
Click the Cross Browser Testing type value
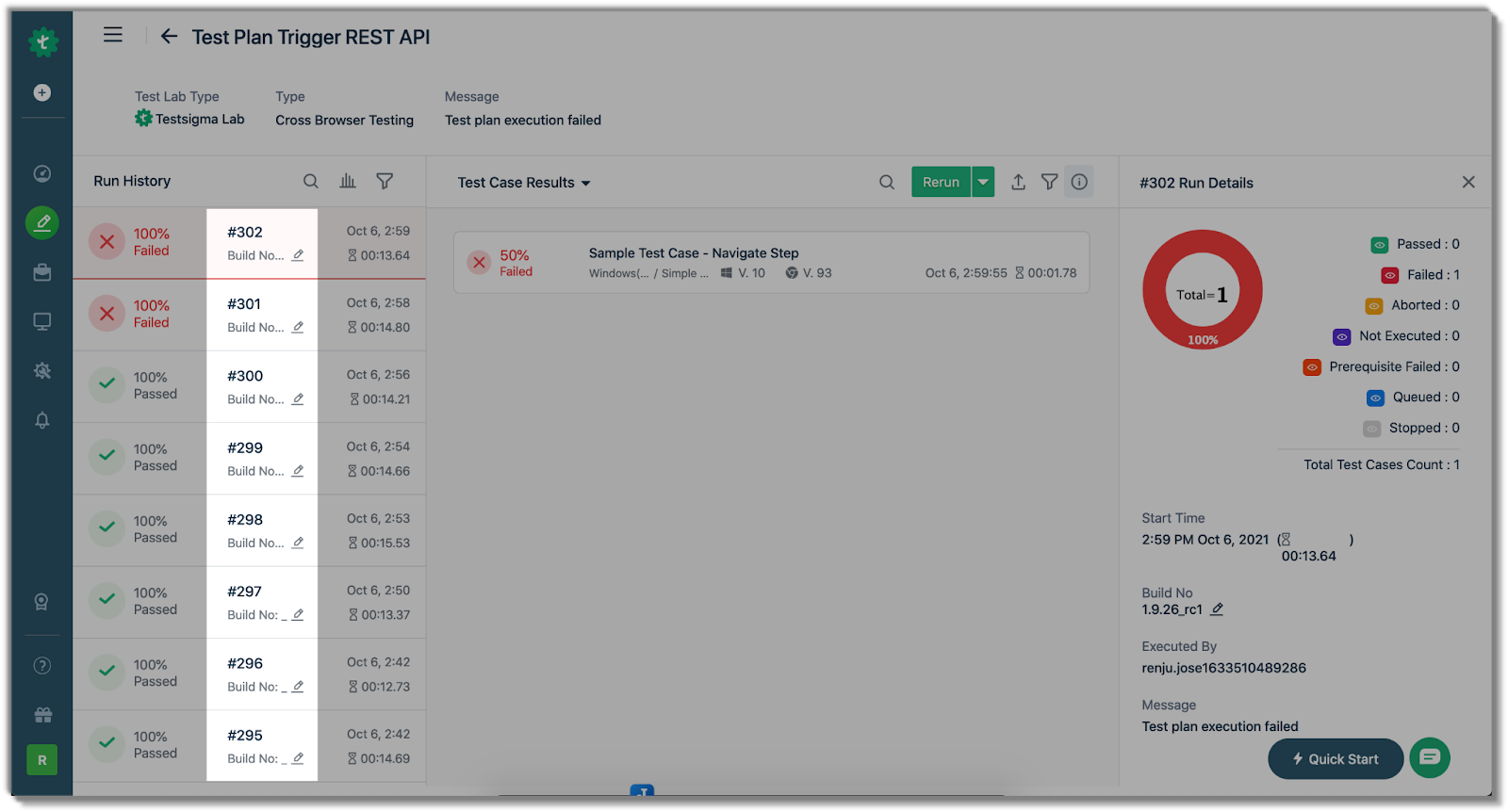coord(344,121)
